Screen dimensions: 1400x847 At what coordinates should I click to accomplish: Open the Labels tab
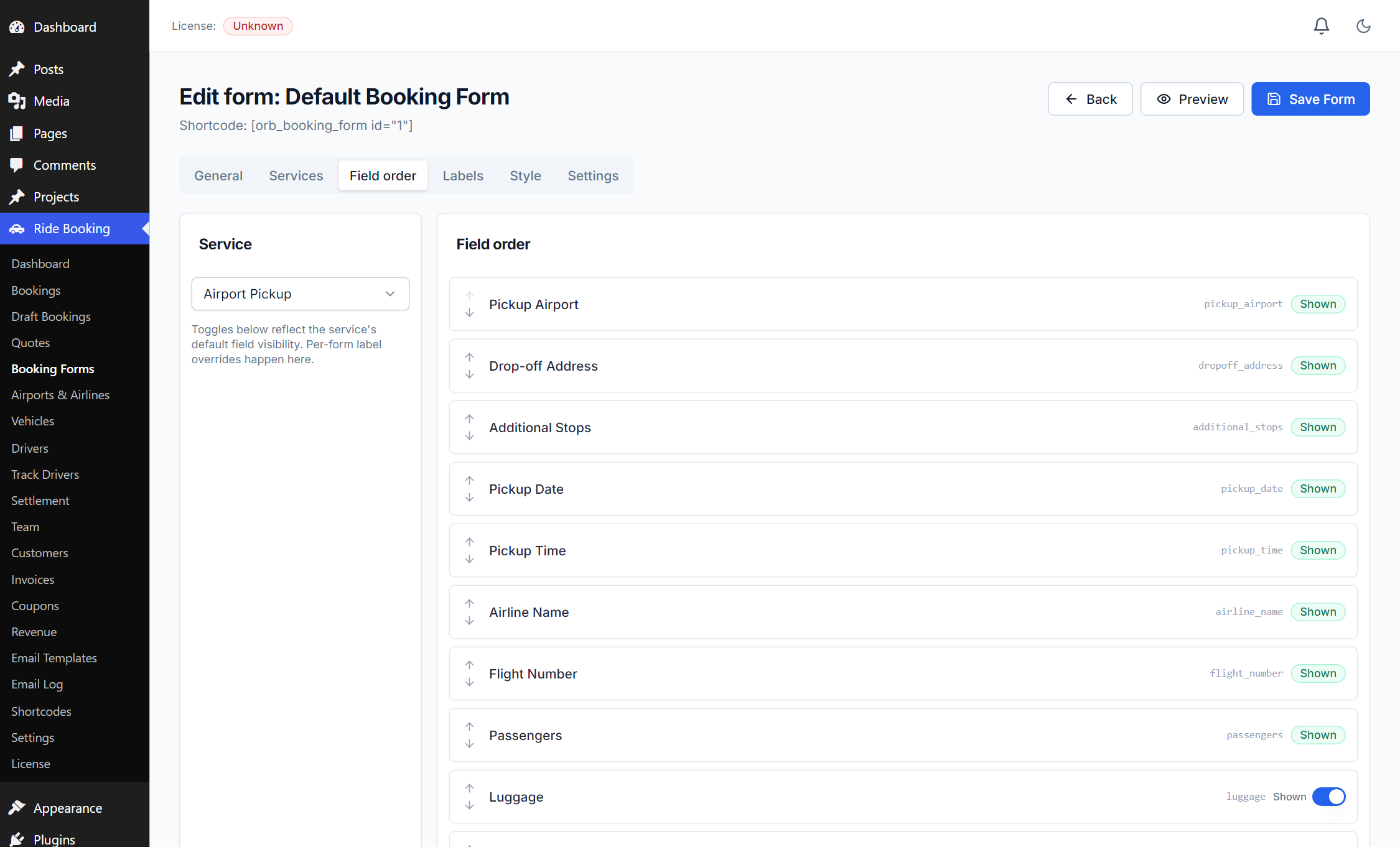click(463, 175)
